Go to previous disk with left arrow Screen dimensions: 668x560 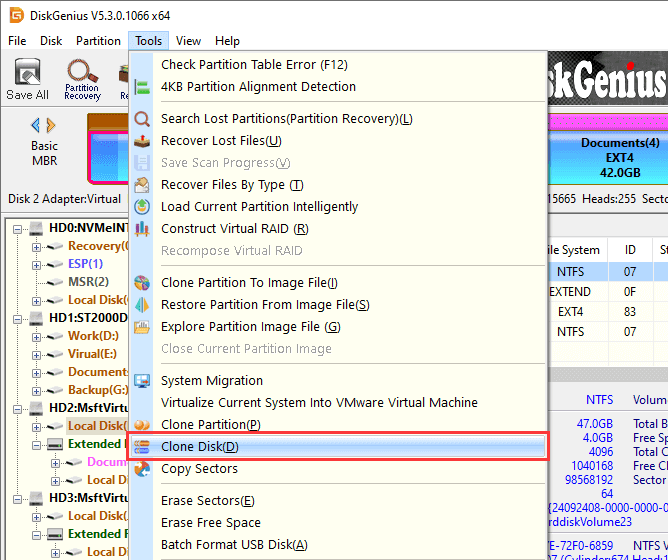coord(36,125)
